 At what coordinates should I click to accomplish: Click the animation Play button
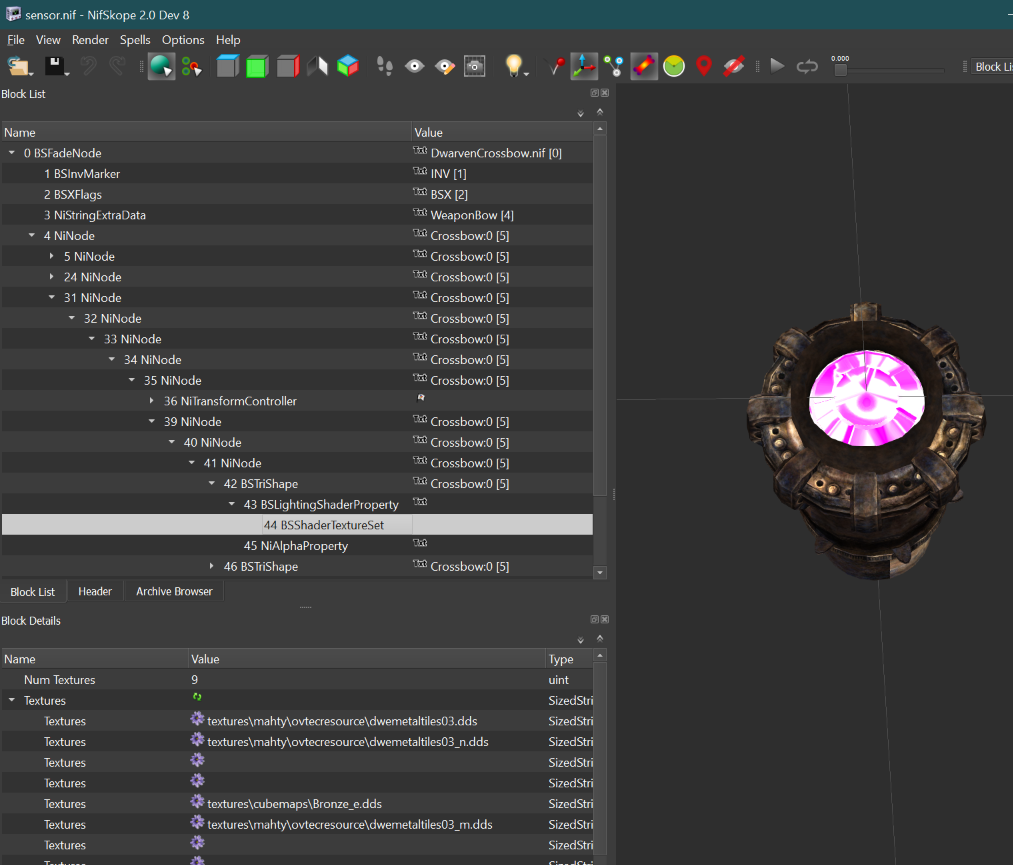tap(777, 67)
